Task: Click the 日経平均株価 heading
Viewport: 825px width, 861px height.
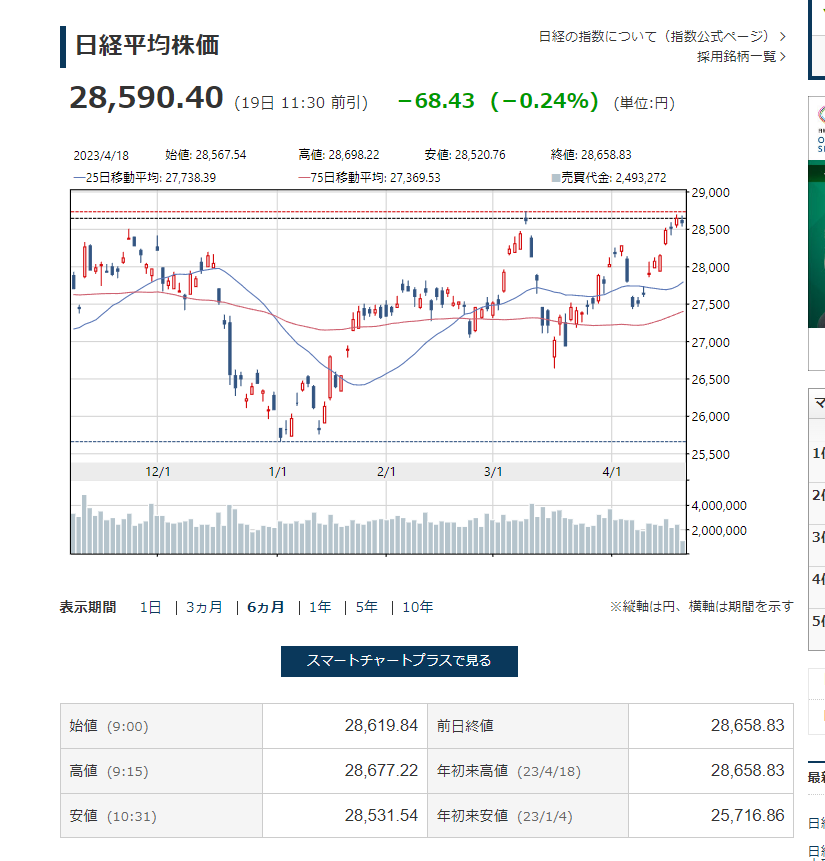Action: click(x=147, y=45)
